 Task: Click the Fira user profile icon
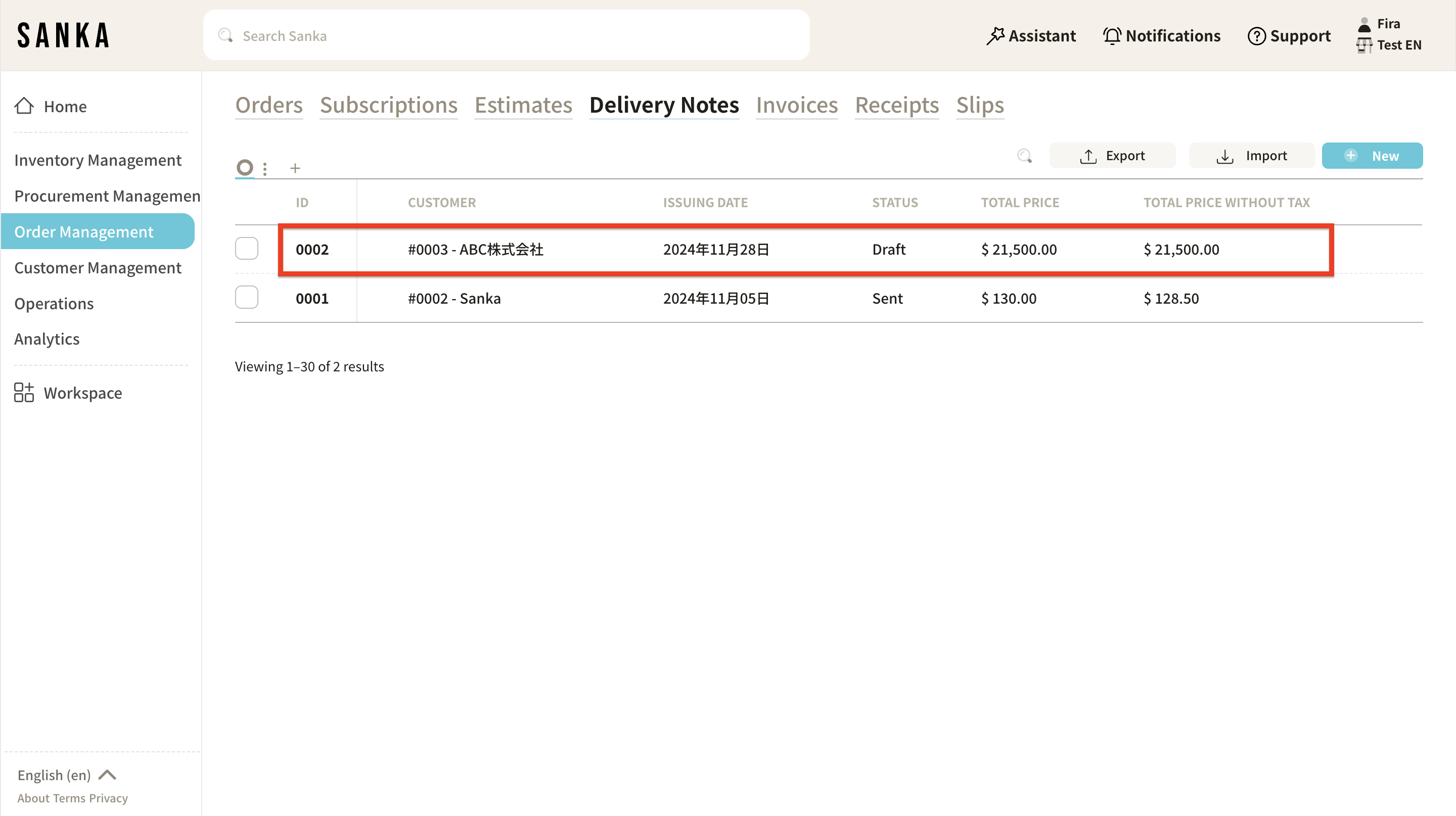point(1364,24)
